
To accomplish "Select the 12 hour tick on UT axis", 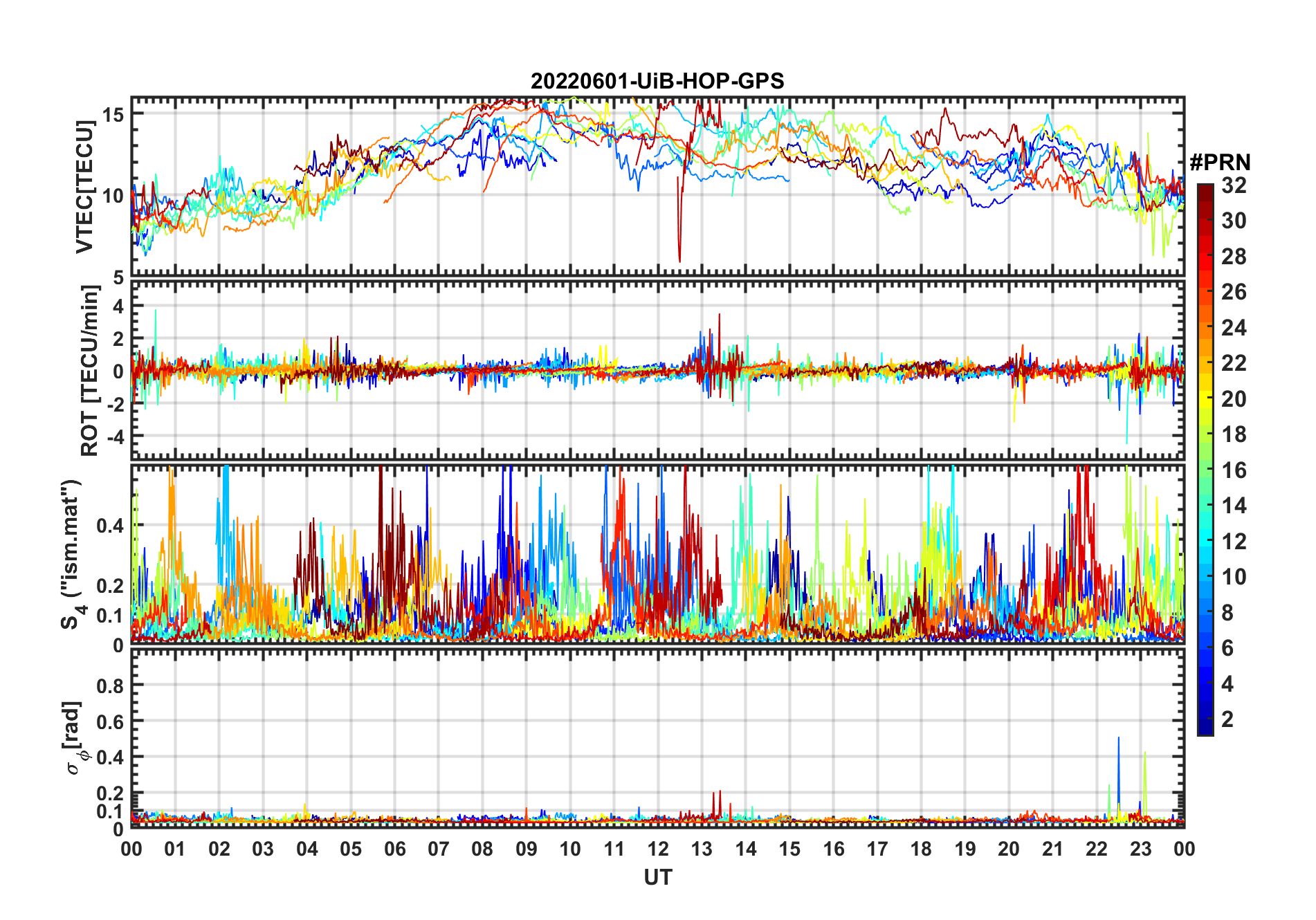I will (x=657, y=849).
